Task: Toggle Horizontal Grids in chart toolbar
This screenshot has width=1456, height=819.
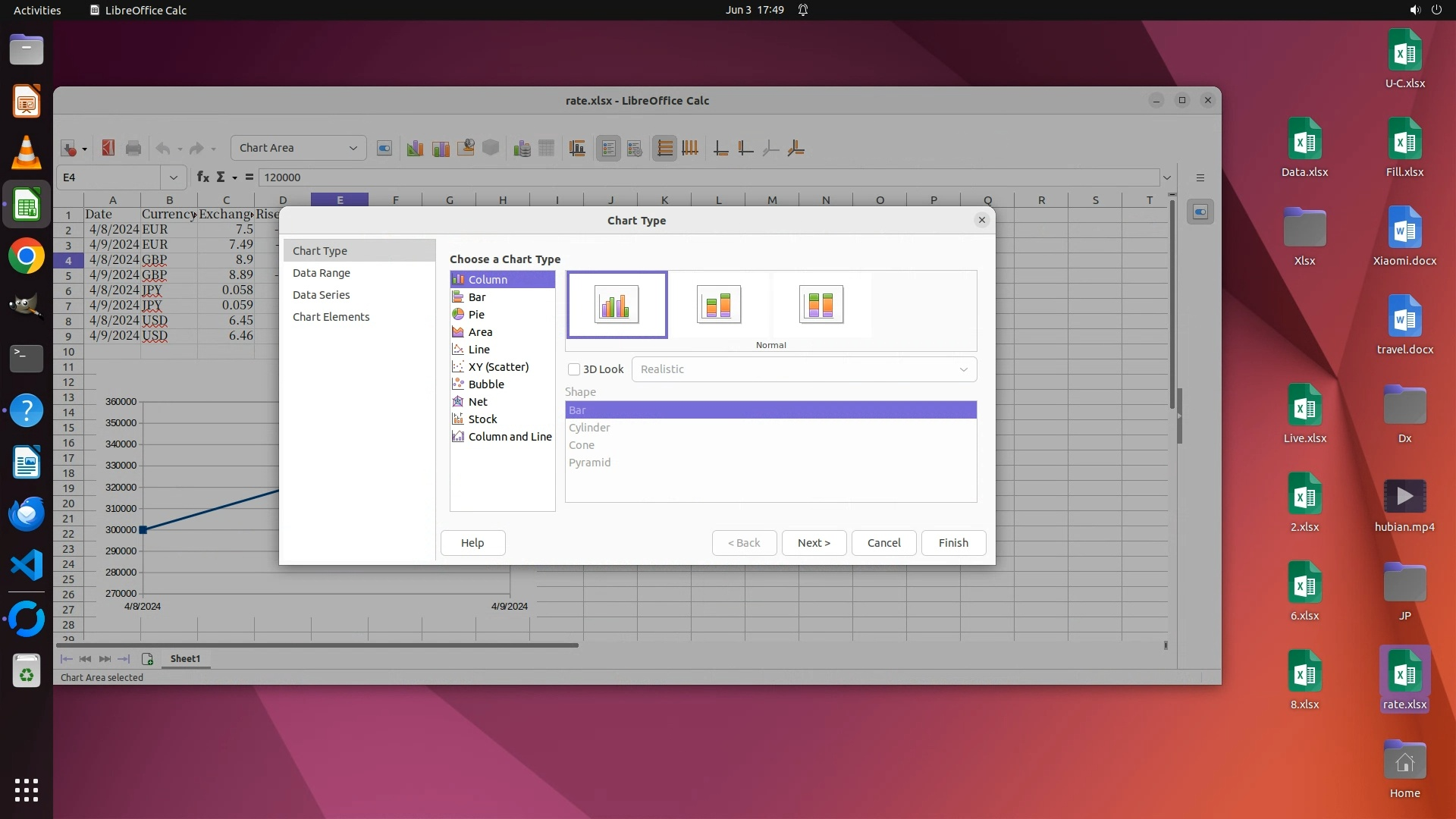Action: click(x=664, y=148)
